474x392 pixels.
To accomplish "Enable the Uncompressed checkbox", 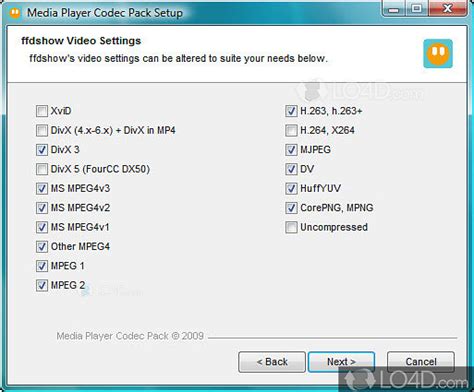I will (x=291, y=227).
